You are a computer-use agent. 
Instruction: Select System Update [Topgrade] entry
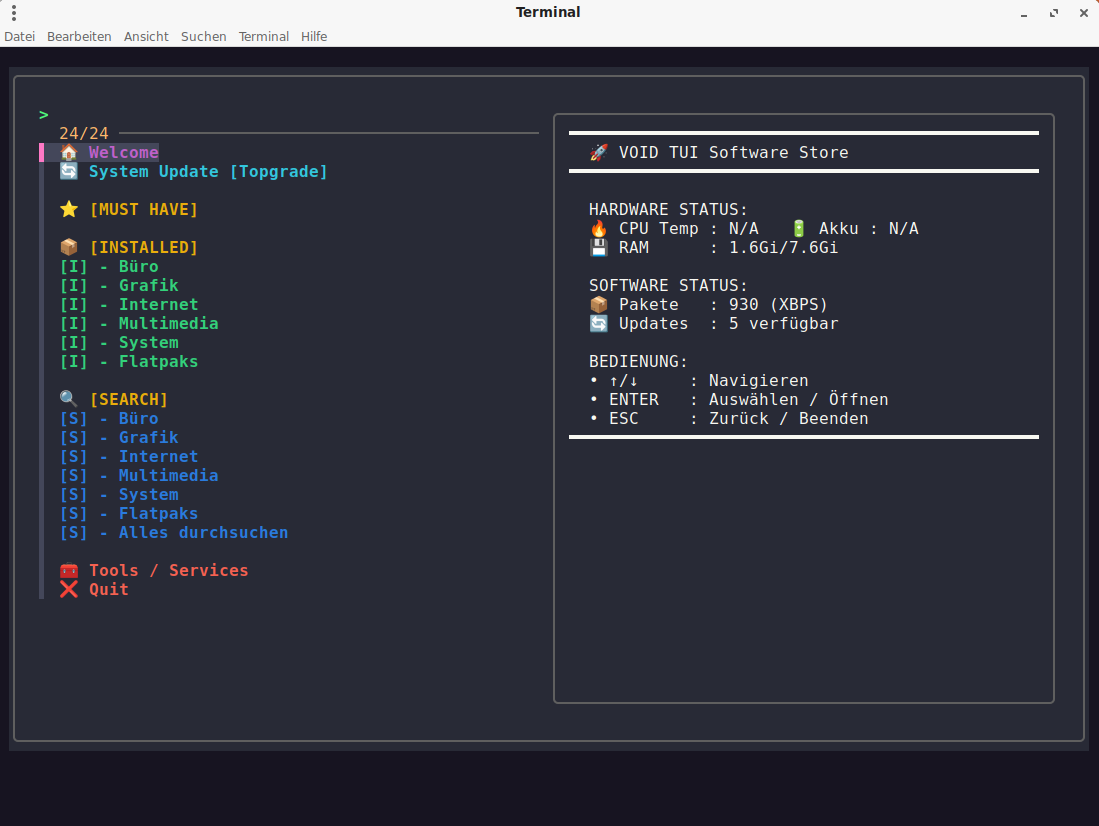[x=208, y=172]
